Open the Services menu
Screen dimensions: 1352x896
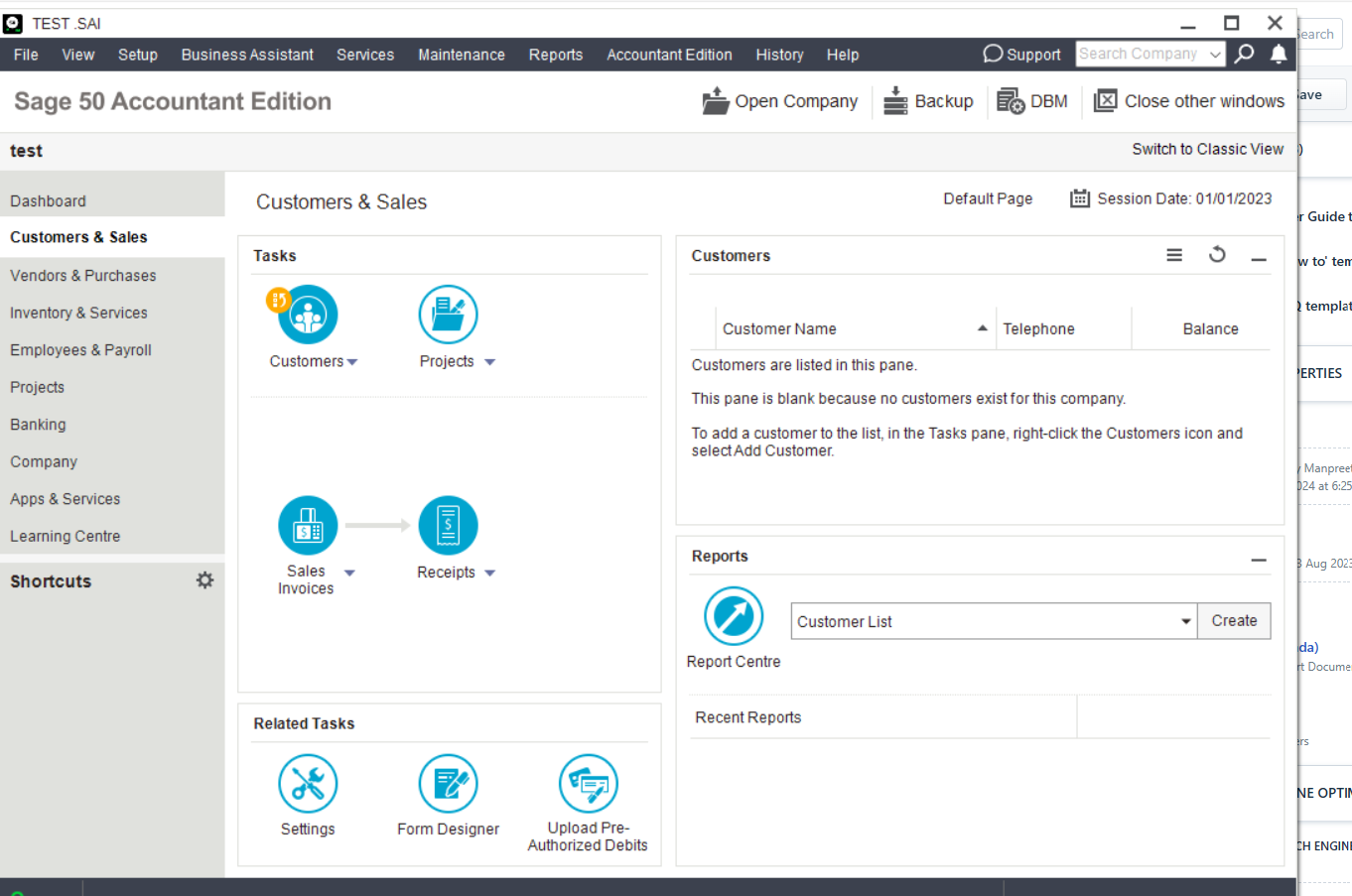pyautogui.click(x=365, y=55)
